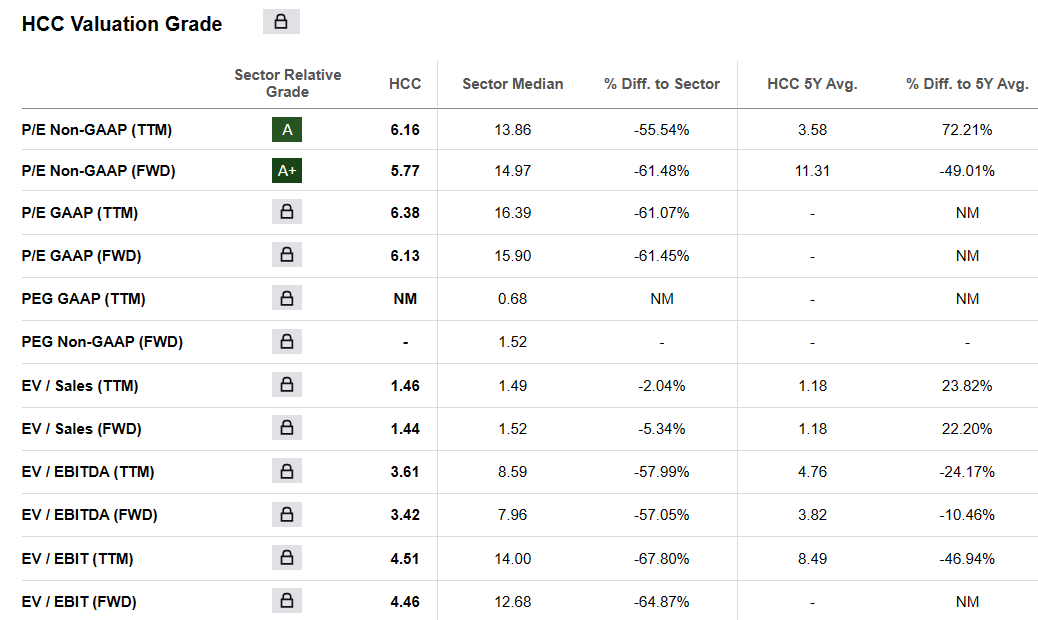Click the locked grade for EV / EBITDA (TTM)
Viewport: 1038px width, 620px height.
point(287,471)
